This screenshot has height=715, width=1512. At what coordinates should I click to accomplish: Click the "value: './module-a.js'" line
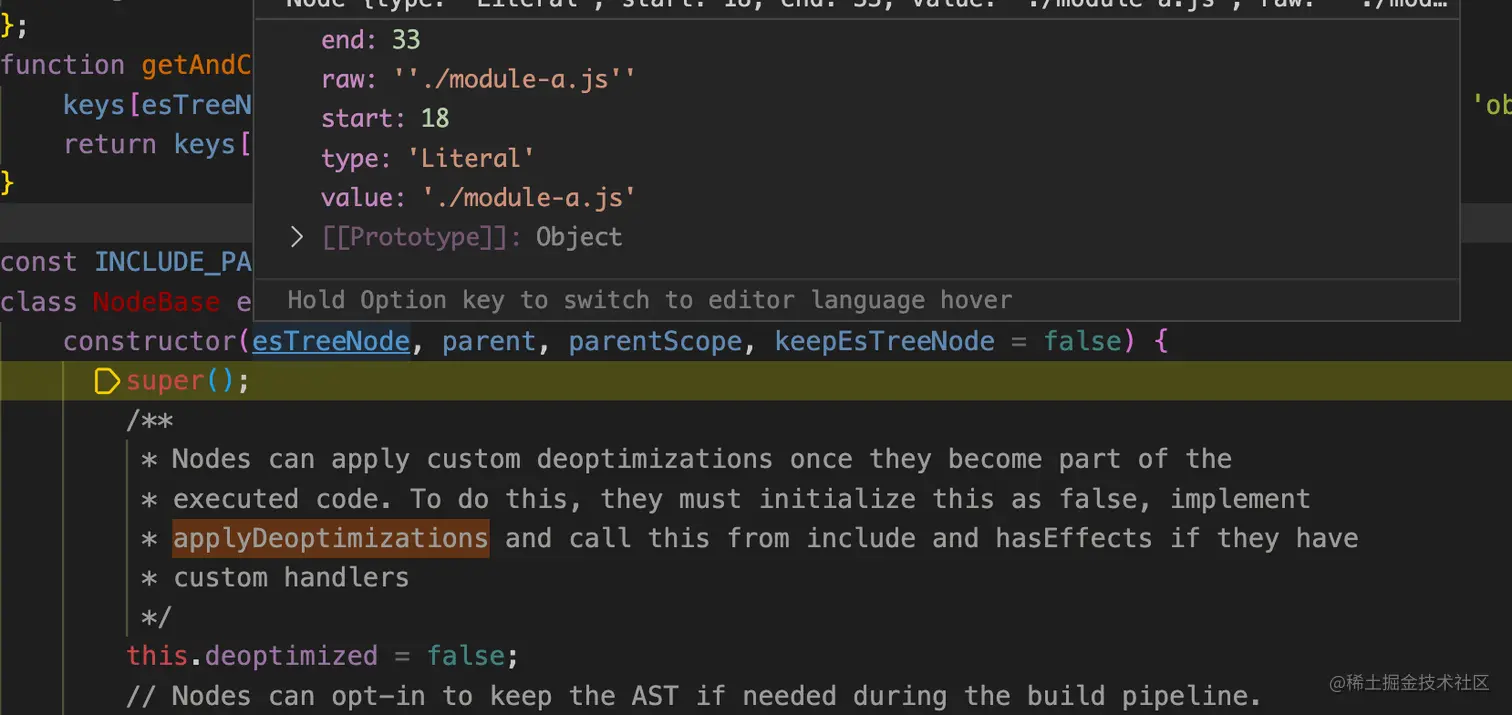pyautogui.click(x=478, y=197)
